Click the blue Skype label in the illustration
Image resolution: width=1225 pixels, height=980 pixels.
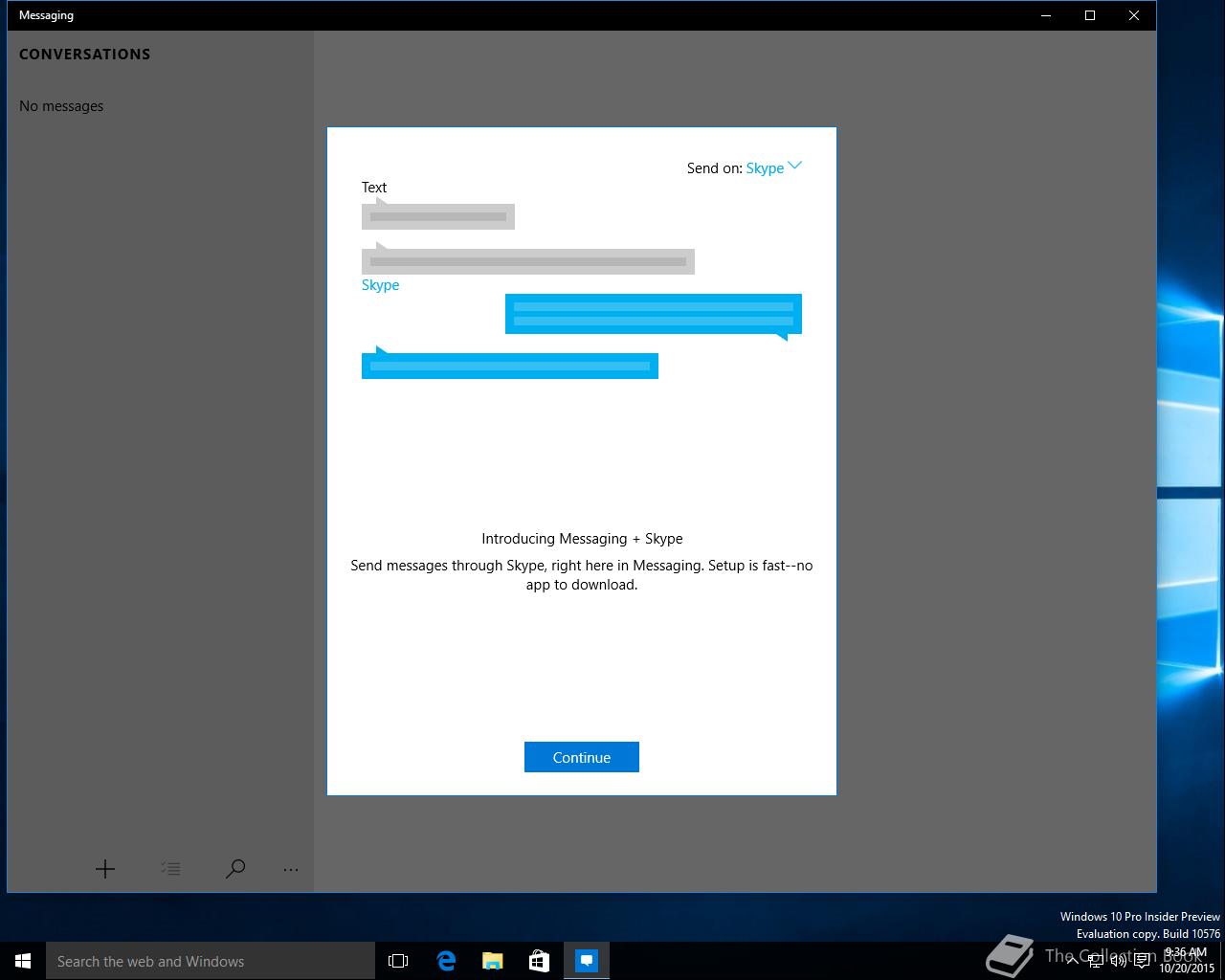[380, 285]
